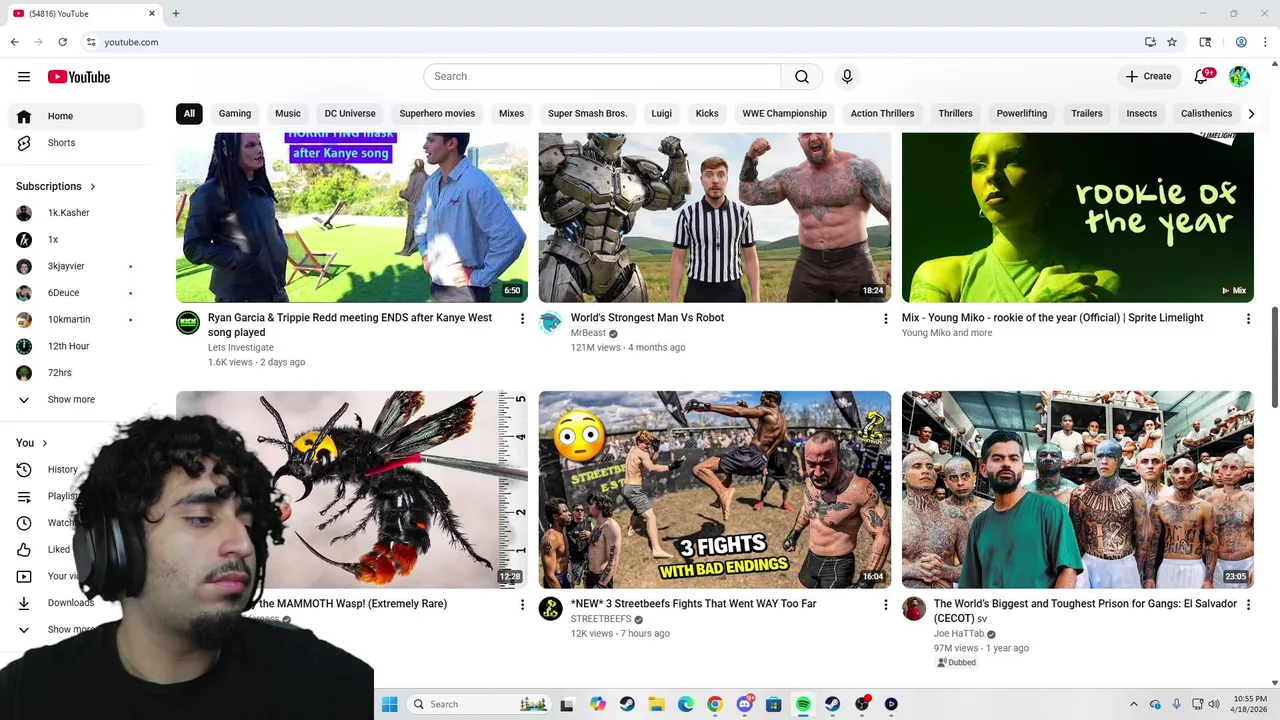Bookmark this page with the star icon
Viewport: 1280px width, 720px height.
(x=1172, y=42)
